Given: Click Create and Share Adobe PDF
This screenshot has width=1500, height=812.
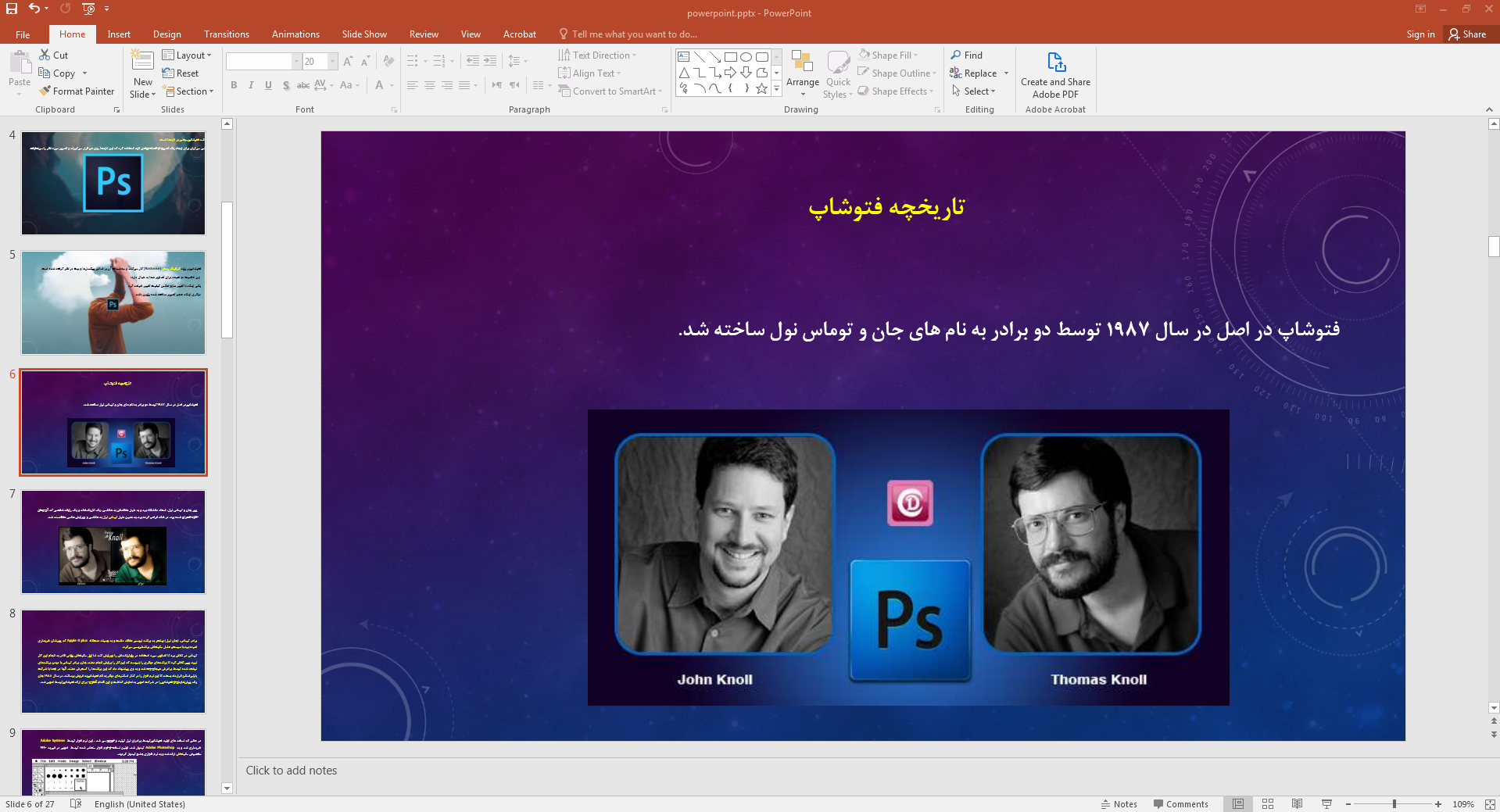Looking at the screenshot, I should (x=1055, y=75).
